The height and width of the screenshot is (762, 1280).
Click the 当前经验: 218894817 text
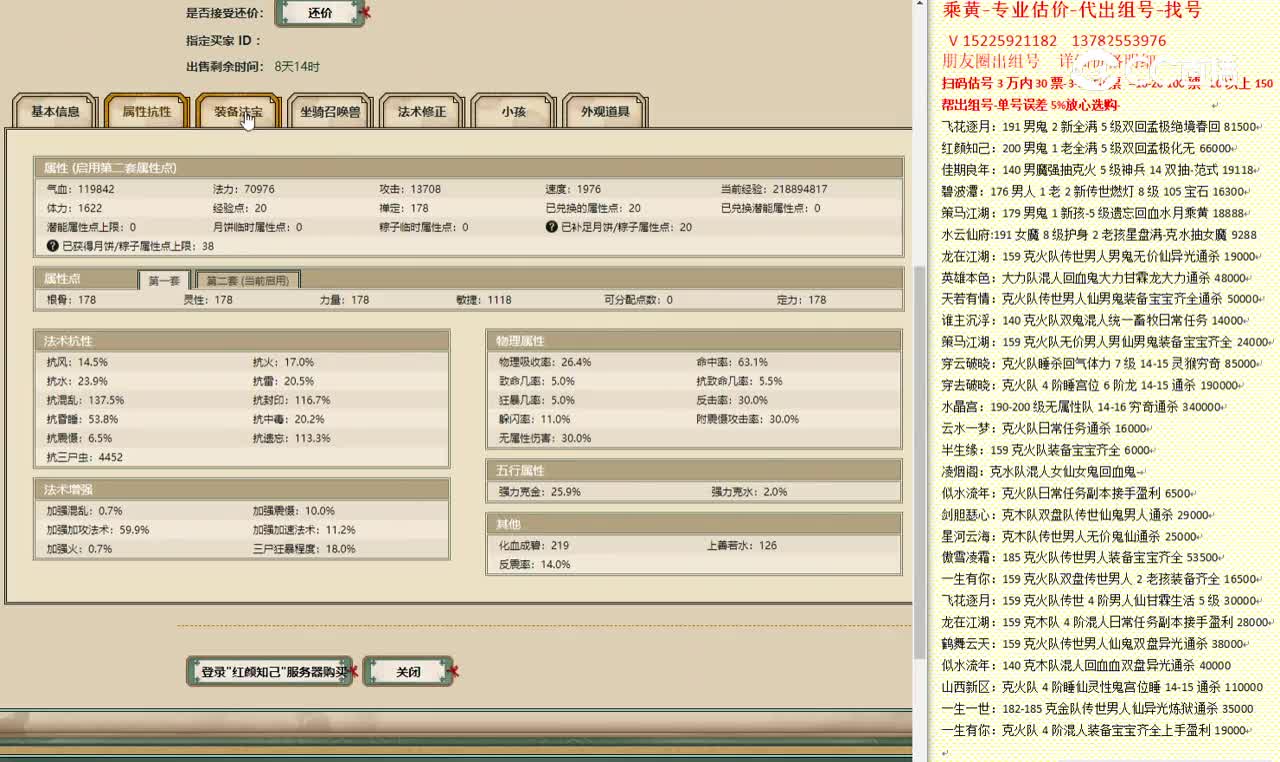[774, 189]
